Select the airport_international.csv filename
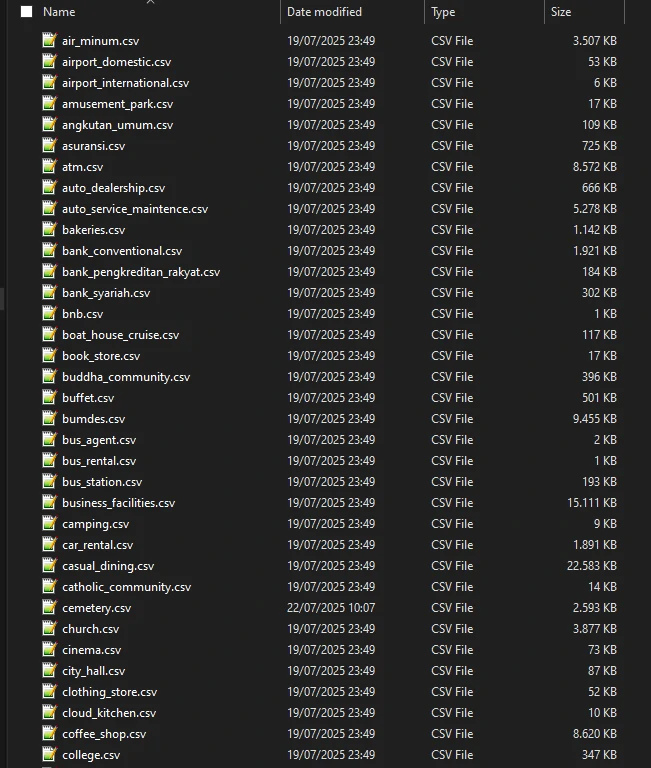Screen dimensions: 651x768 [125, 83]
